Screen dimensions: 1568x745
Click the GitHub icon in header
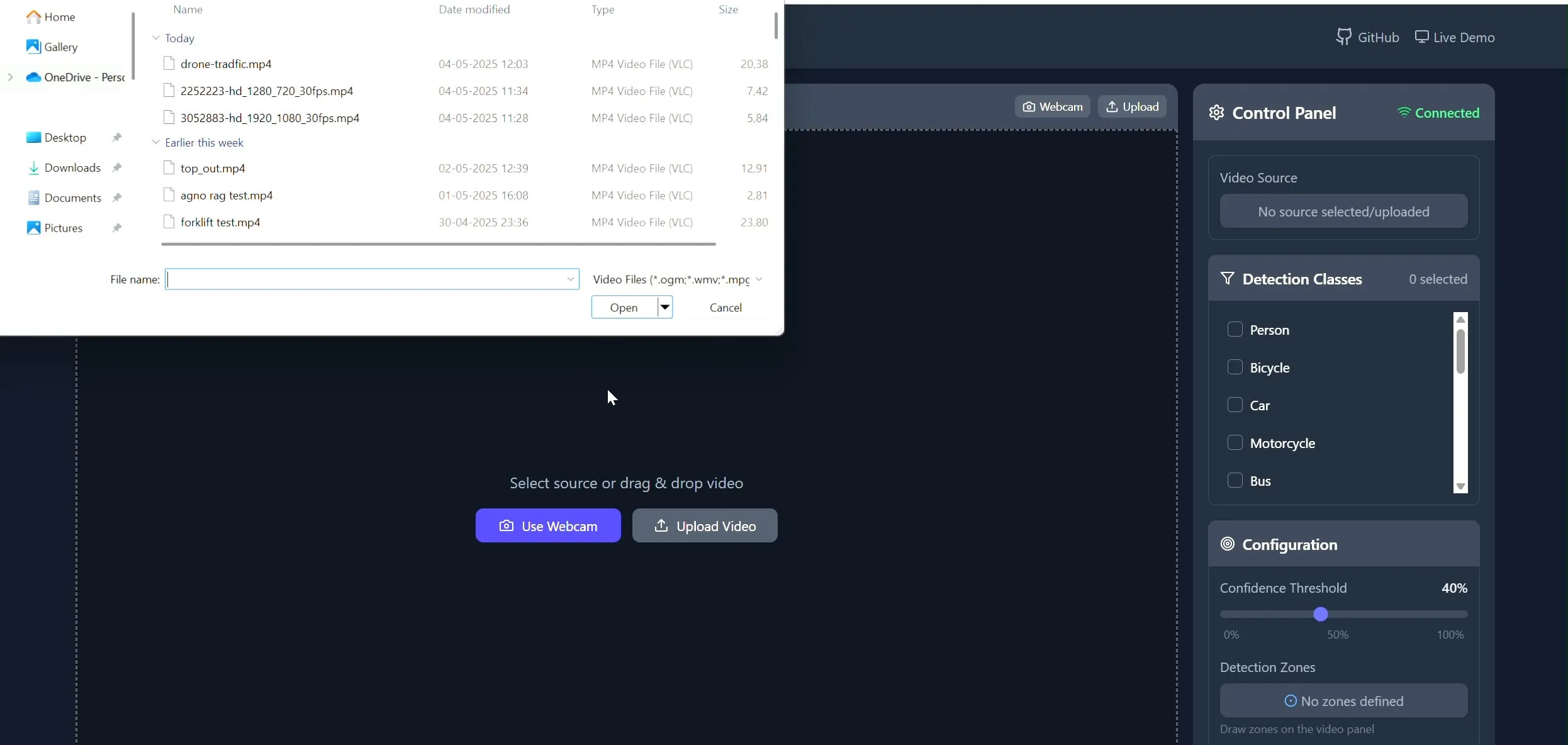tap(1343, 37)
